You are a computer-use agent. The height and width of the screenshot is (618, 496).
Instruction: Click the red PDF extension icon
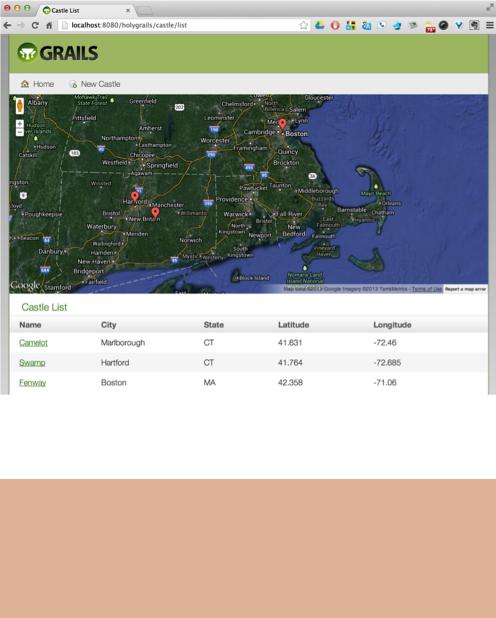[x=430, y=27]
